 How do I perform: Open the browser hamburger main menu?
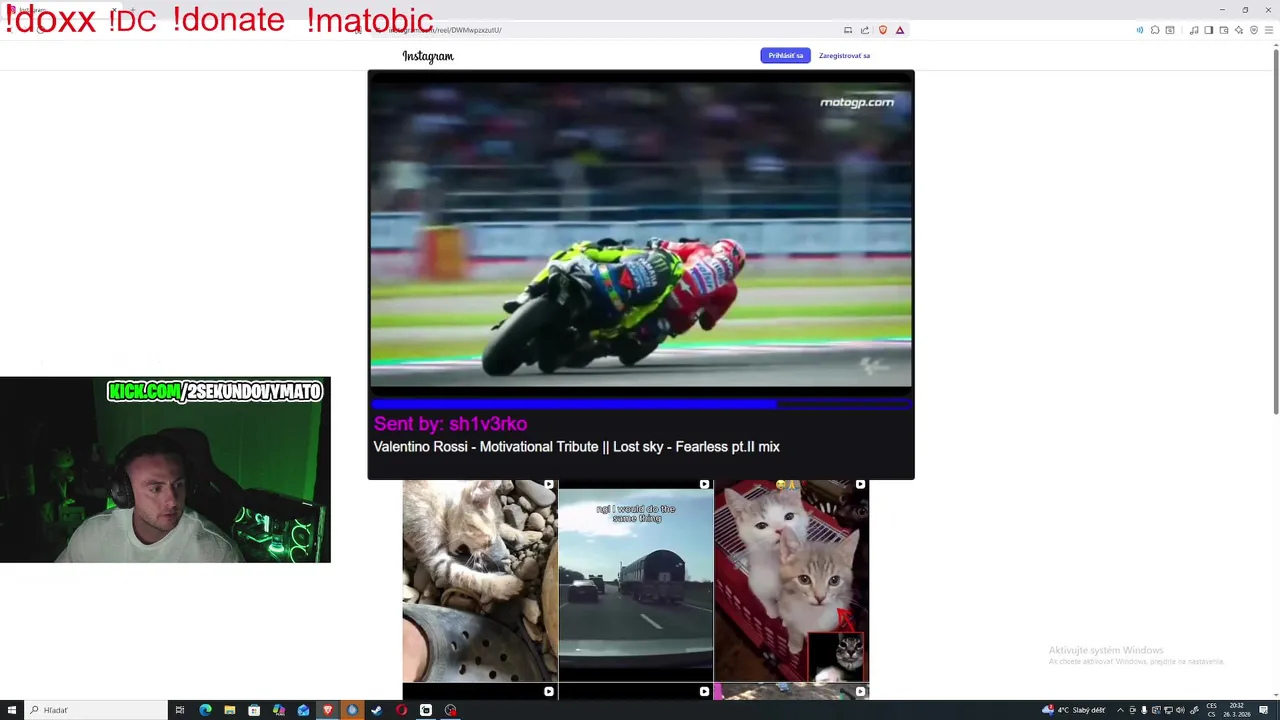[1269, 30]
